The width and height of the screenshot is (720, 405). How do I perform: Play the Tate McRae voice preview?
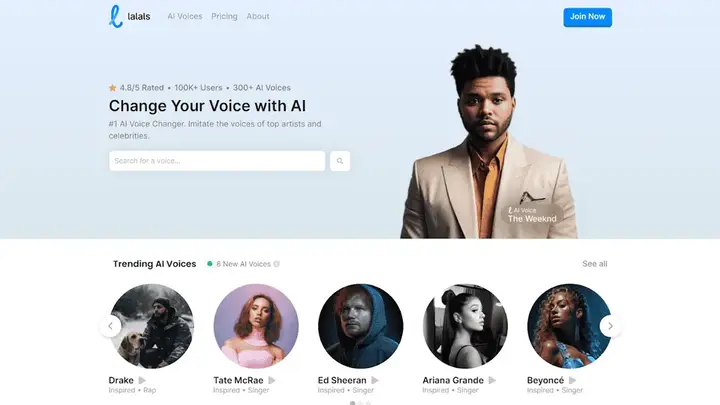272,380
